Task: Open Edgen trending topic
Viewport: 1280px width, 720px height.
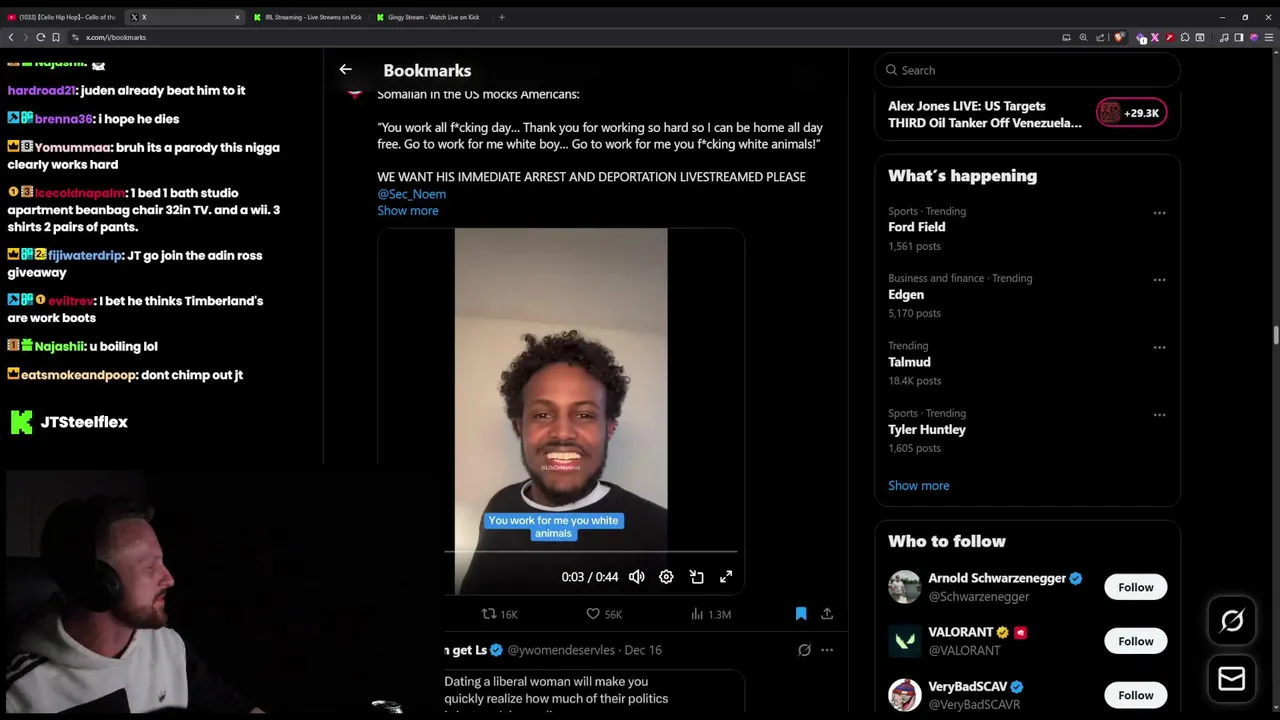Action: tap(906, 295)
